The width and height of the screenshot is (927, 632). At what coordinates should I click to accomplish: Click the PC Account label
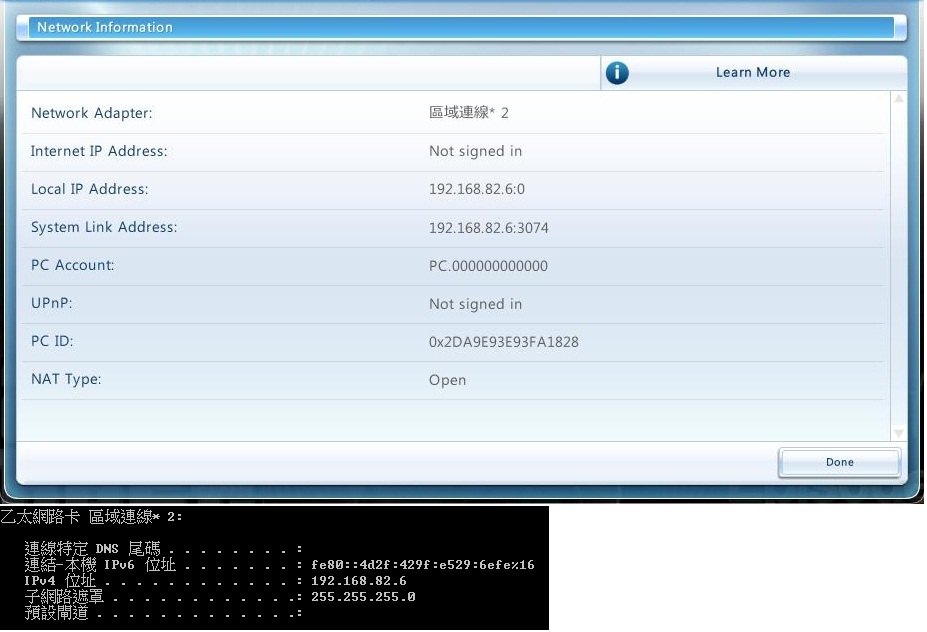pyautogui.click(x=72, y=265)
